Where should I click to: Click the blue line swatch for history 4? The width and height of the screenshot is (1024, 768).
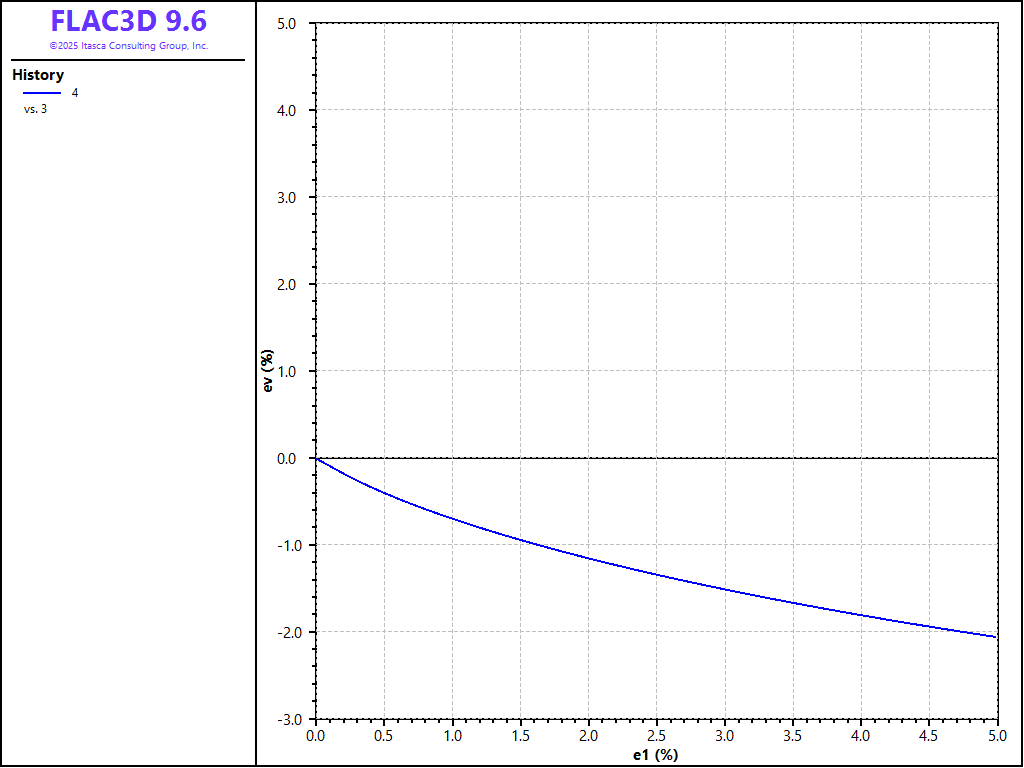pos(42,93)
